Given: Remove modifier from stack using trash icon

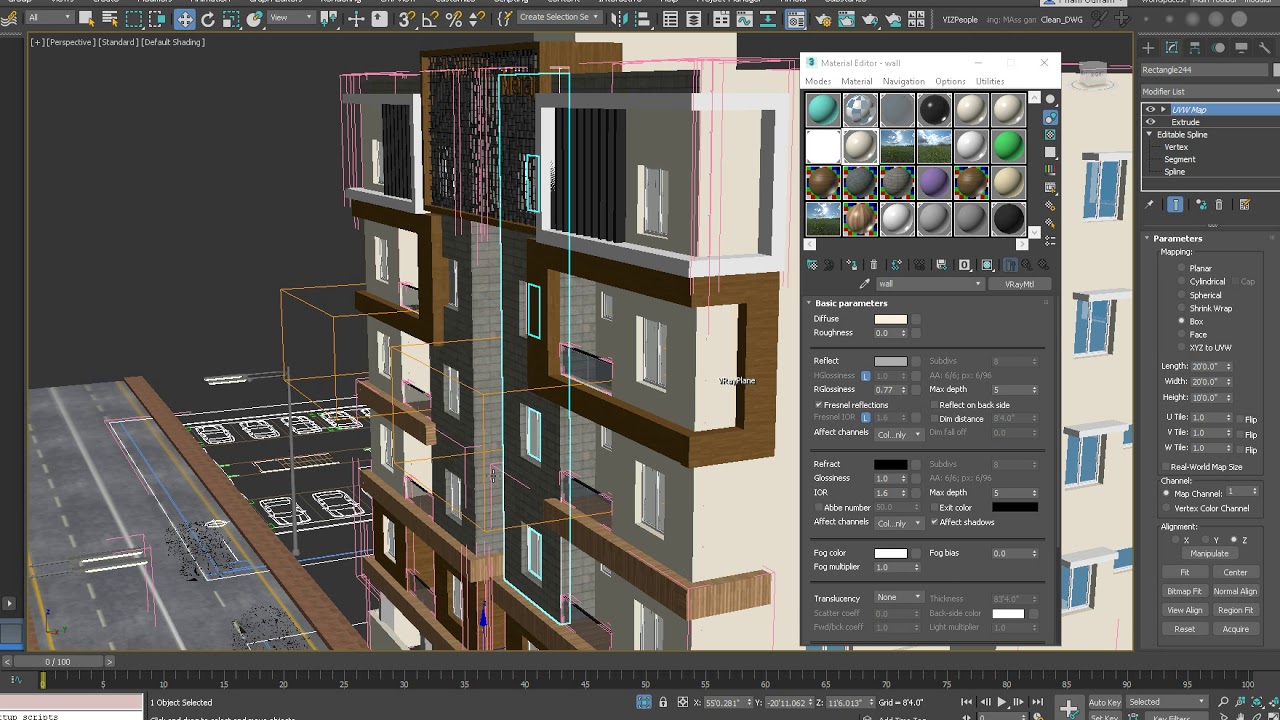Looking at the screenshot, I should (x=1218, y=205).
